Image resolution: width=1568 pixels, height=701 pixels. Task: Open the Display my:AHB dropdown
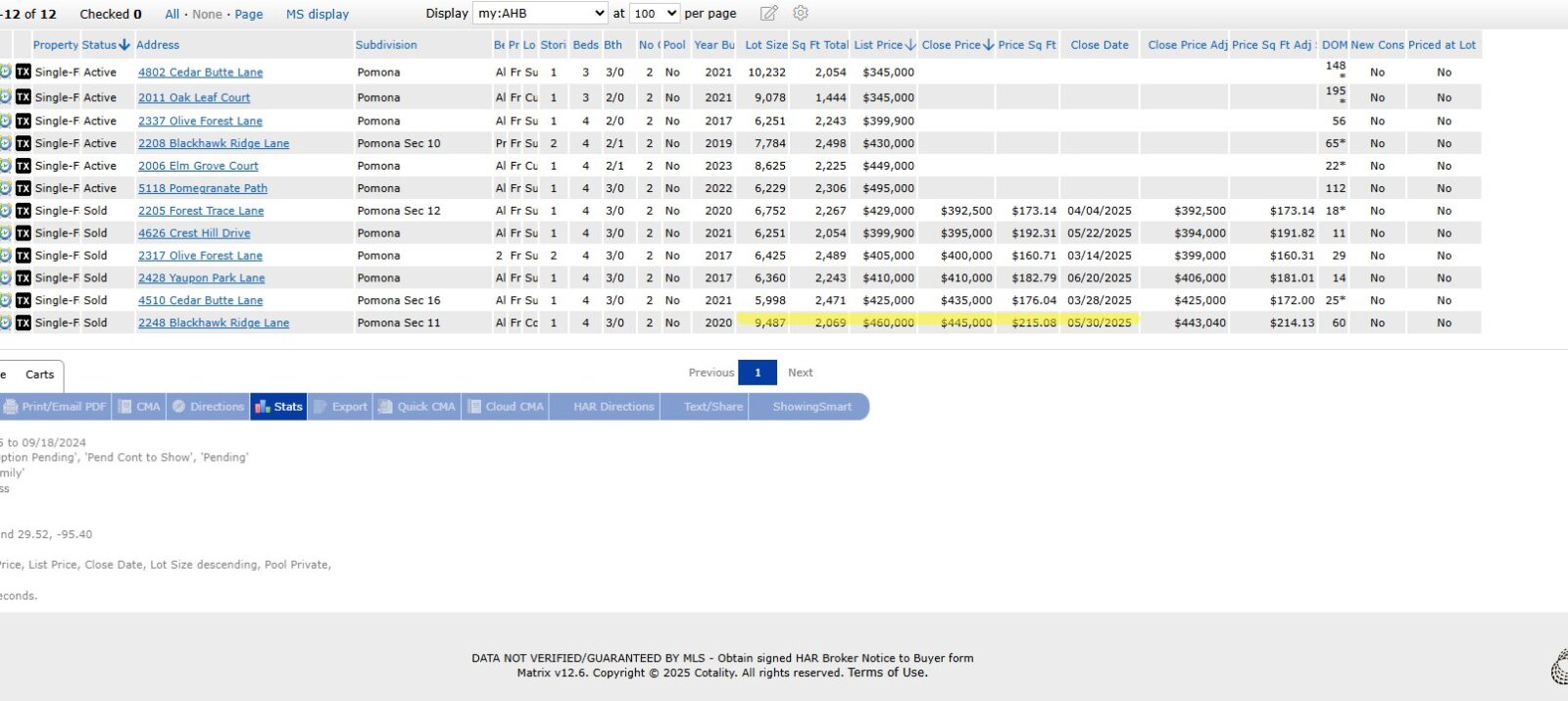pyautogui.click(x=540, y=14)
